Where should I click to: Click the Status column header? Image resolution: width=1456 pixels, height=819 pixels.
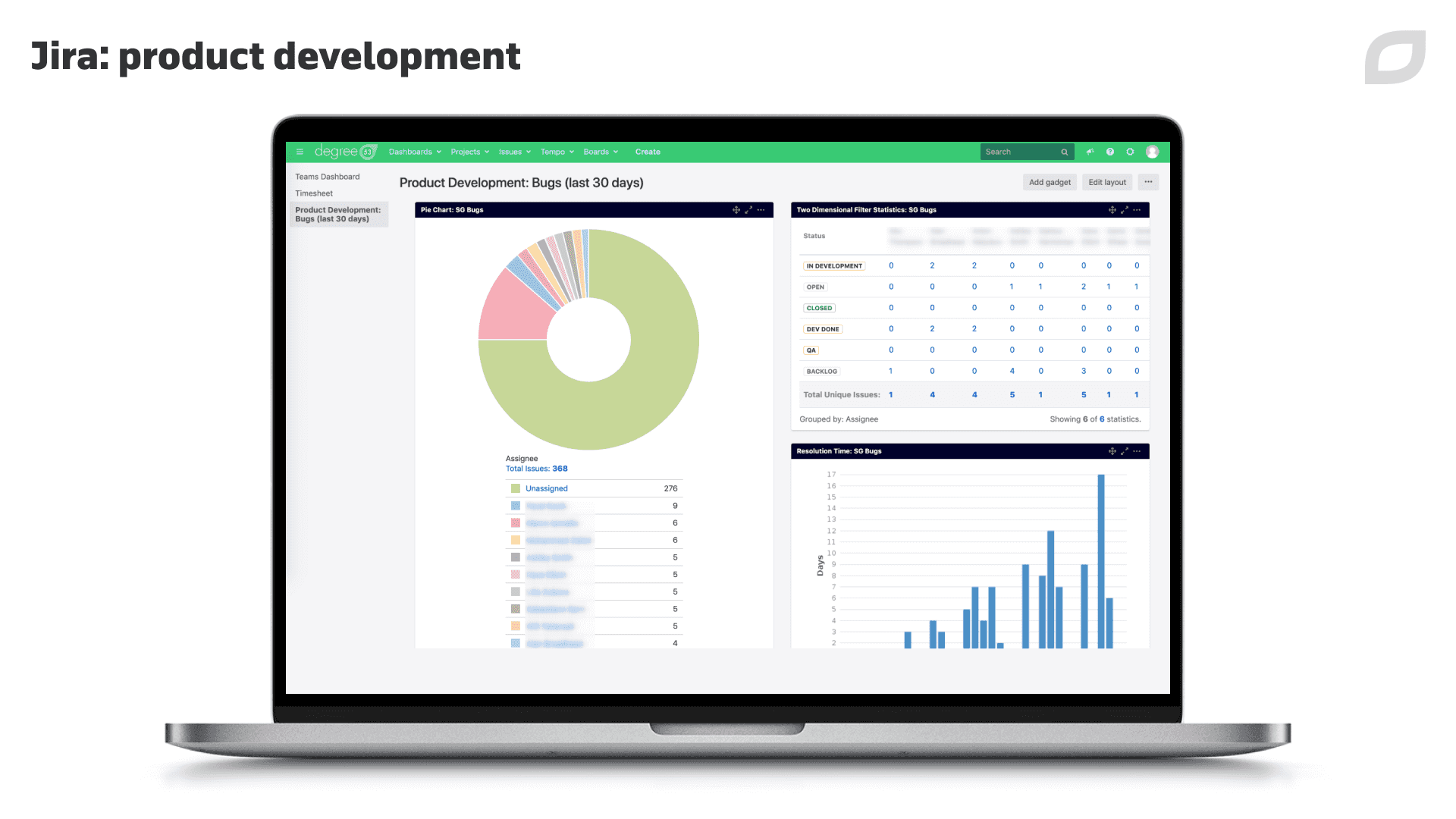click(x=814, y=236)
